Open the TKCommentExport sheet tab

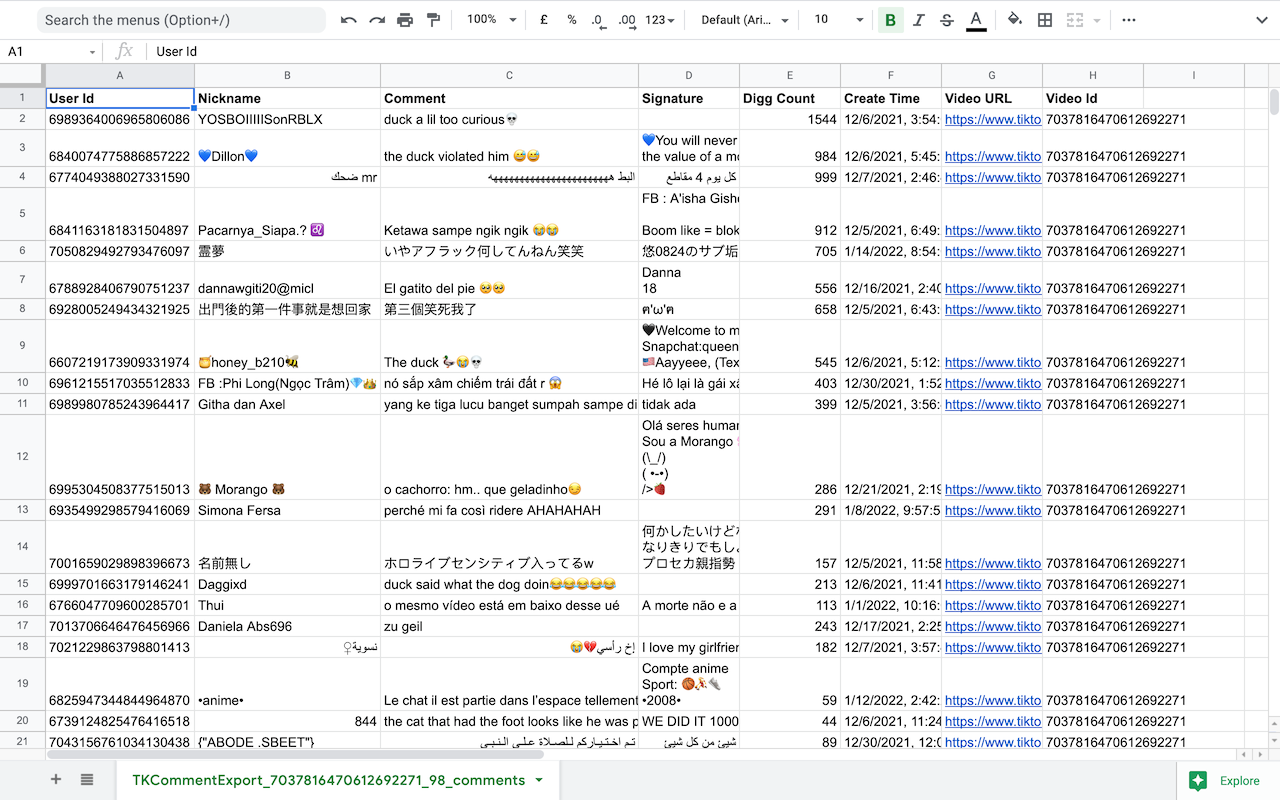(328, 780)
